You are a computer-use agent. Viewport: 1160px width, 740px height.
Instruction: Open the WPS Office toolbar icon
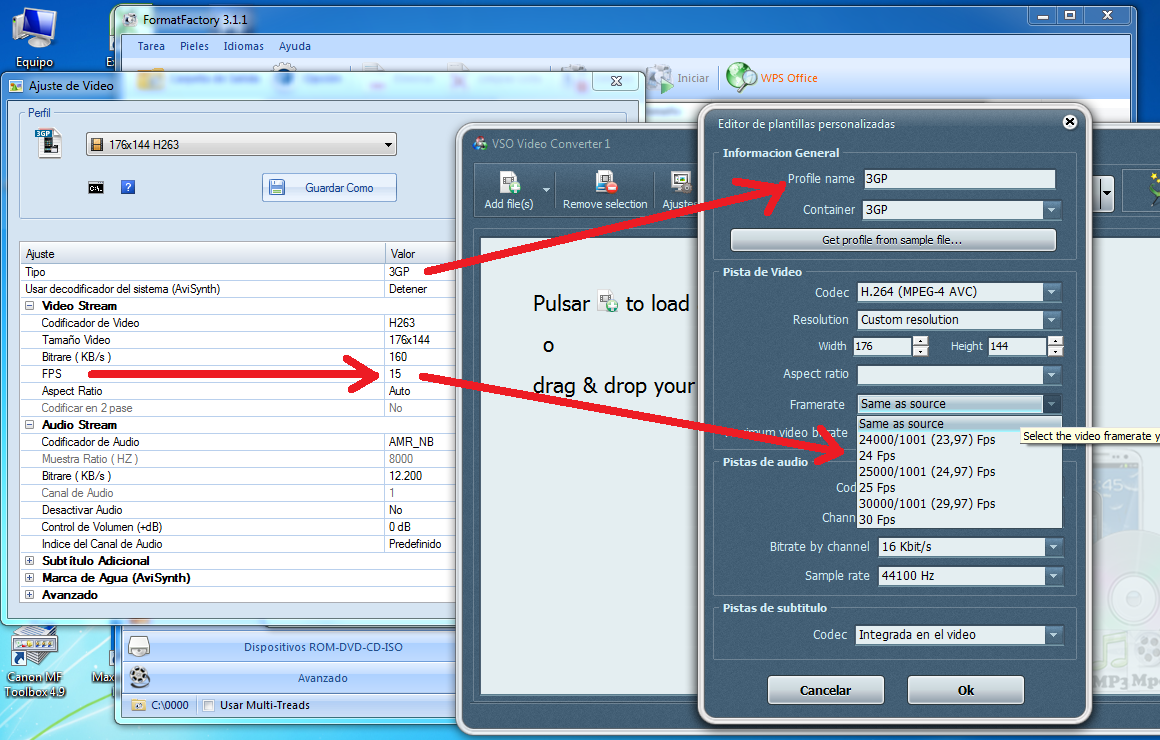(x=741, y=78)
